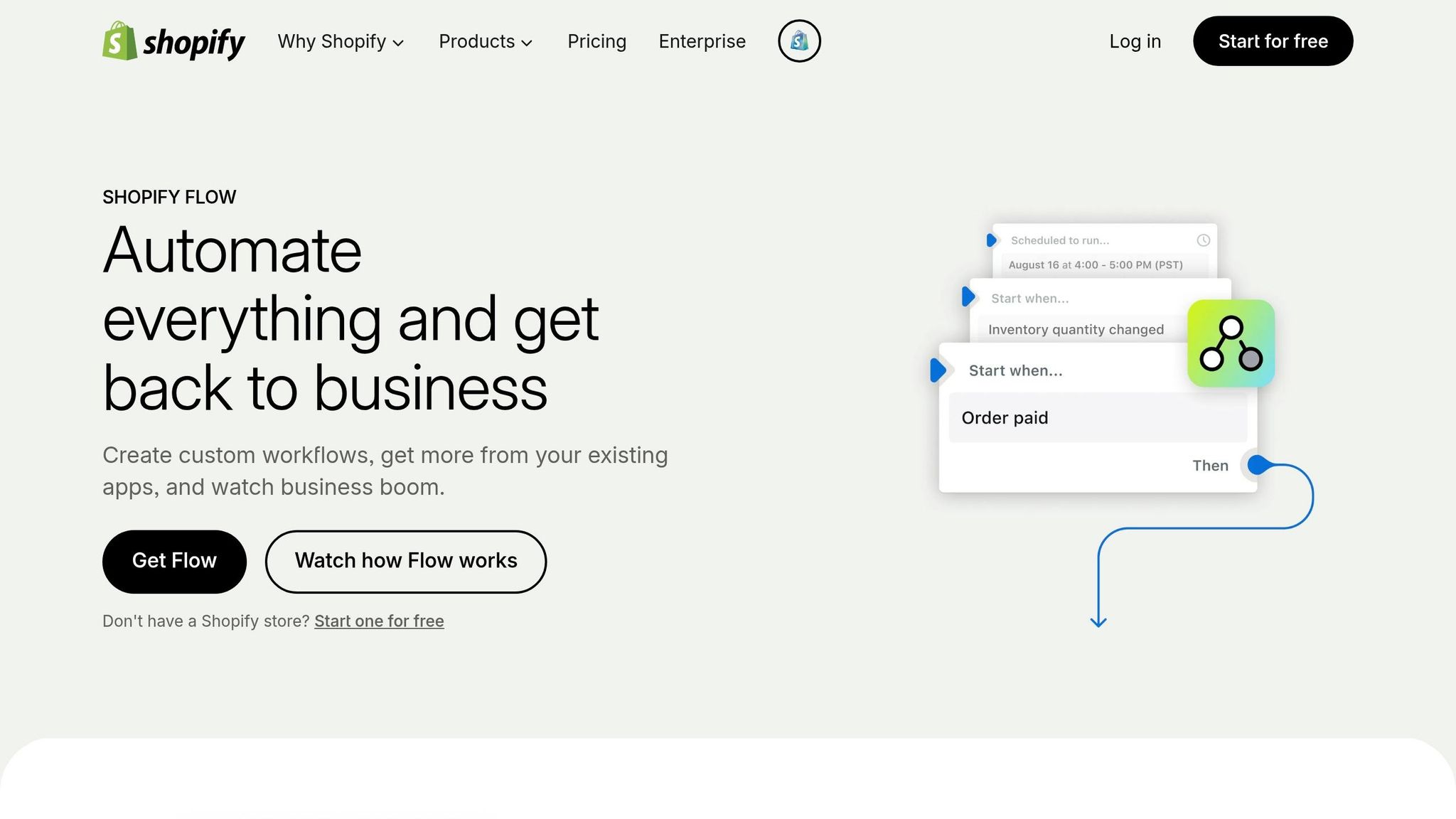Click the Order paid trigger field
1456x819 pixels.
(1098, 418)
